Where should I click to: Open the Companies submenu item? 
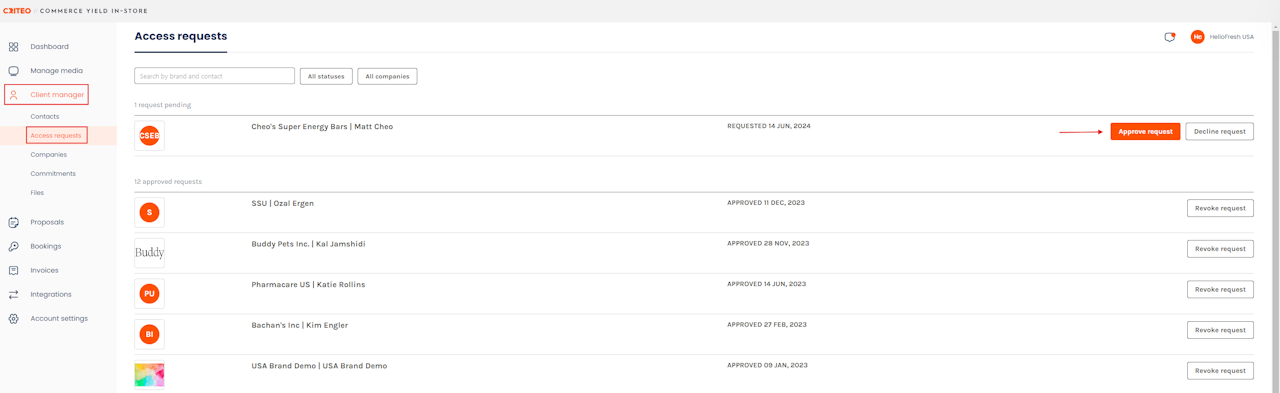pyautogui.click(x=49, y=155)
